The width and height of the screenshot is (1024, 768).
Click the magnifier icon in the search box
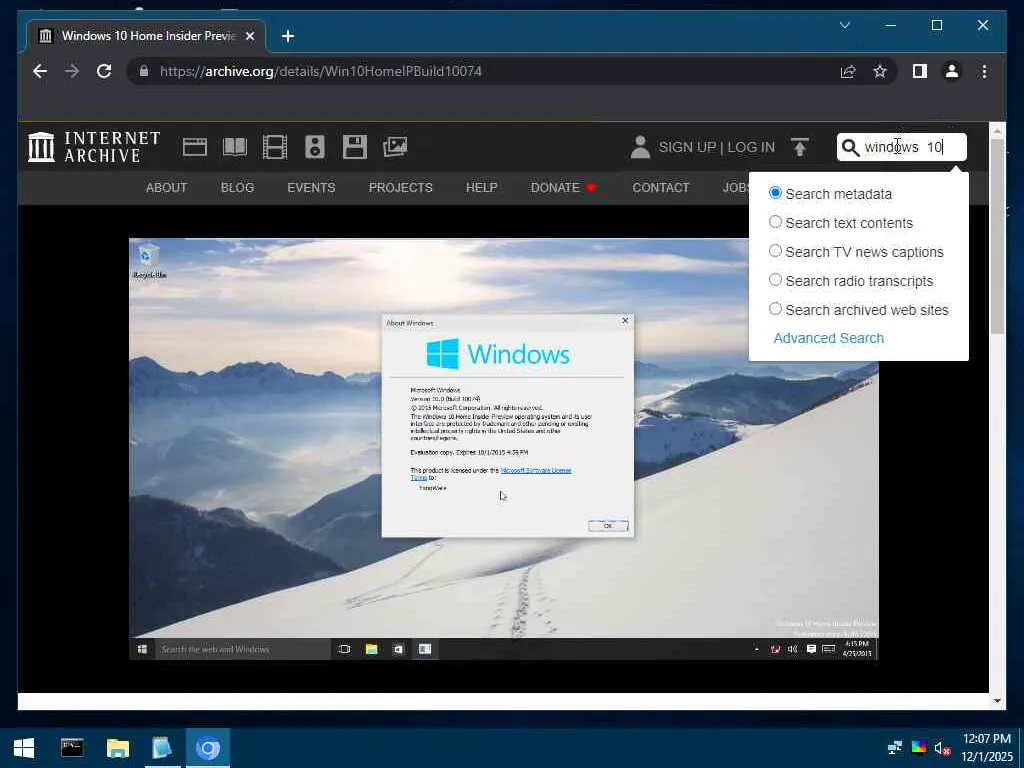(x=850, y=148)
